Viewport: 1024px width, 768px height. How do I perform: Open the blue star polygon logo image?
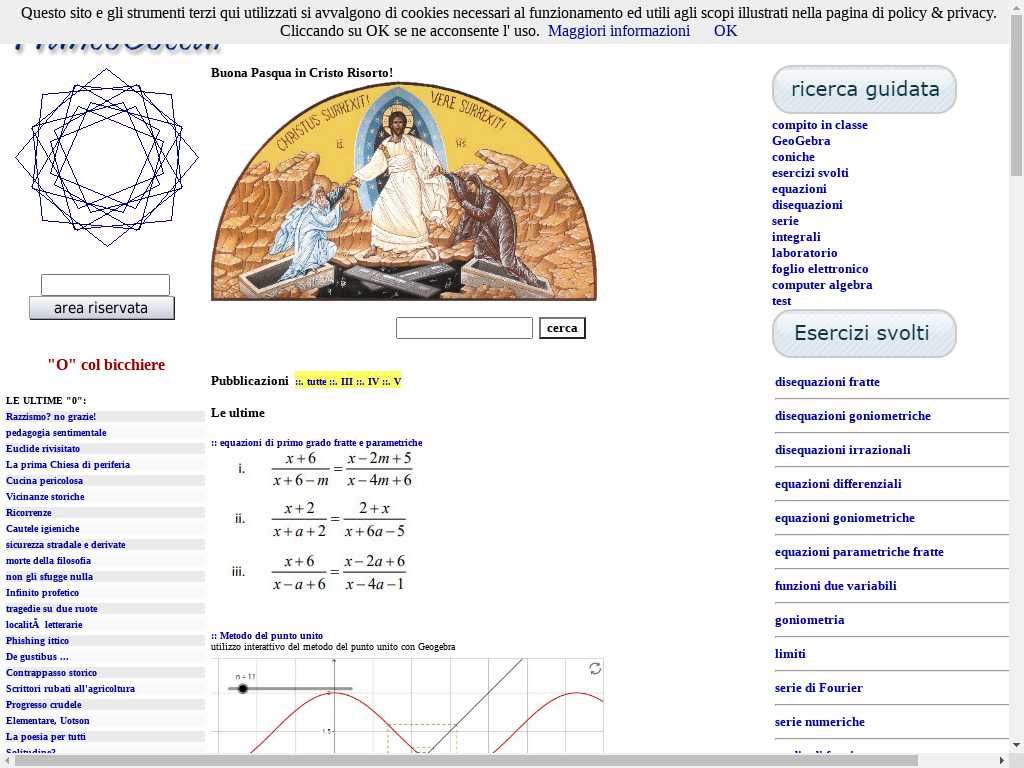(x=106, y=157)
